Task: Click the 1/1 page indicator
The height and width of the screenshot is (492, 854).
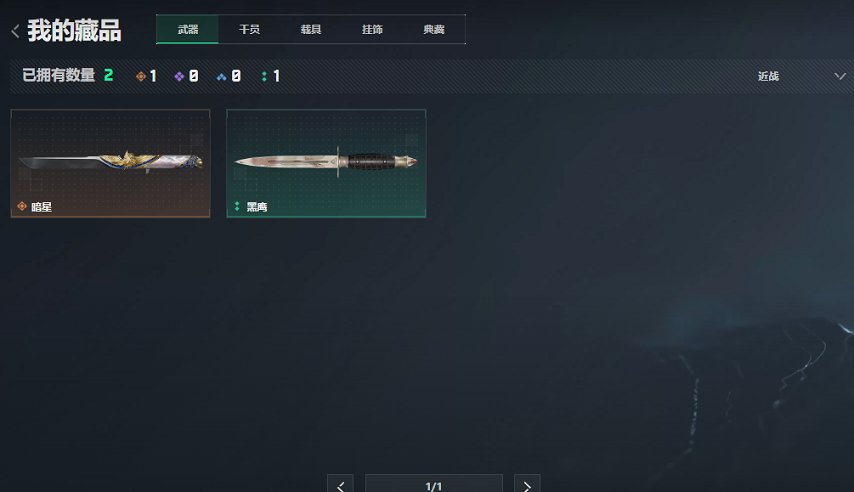Action: click(434, 485)
